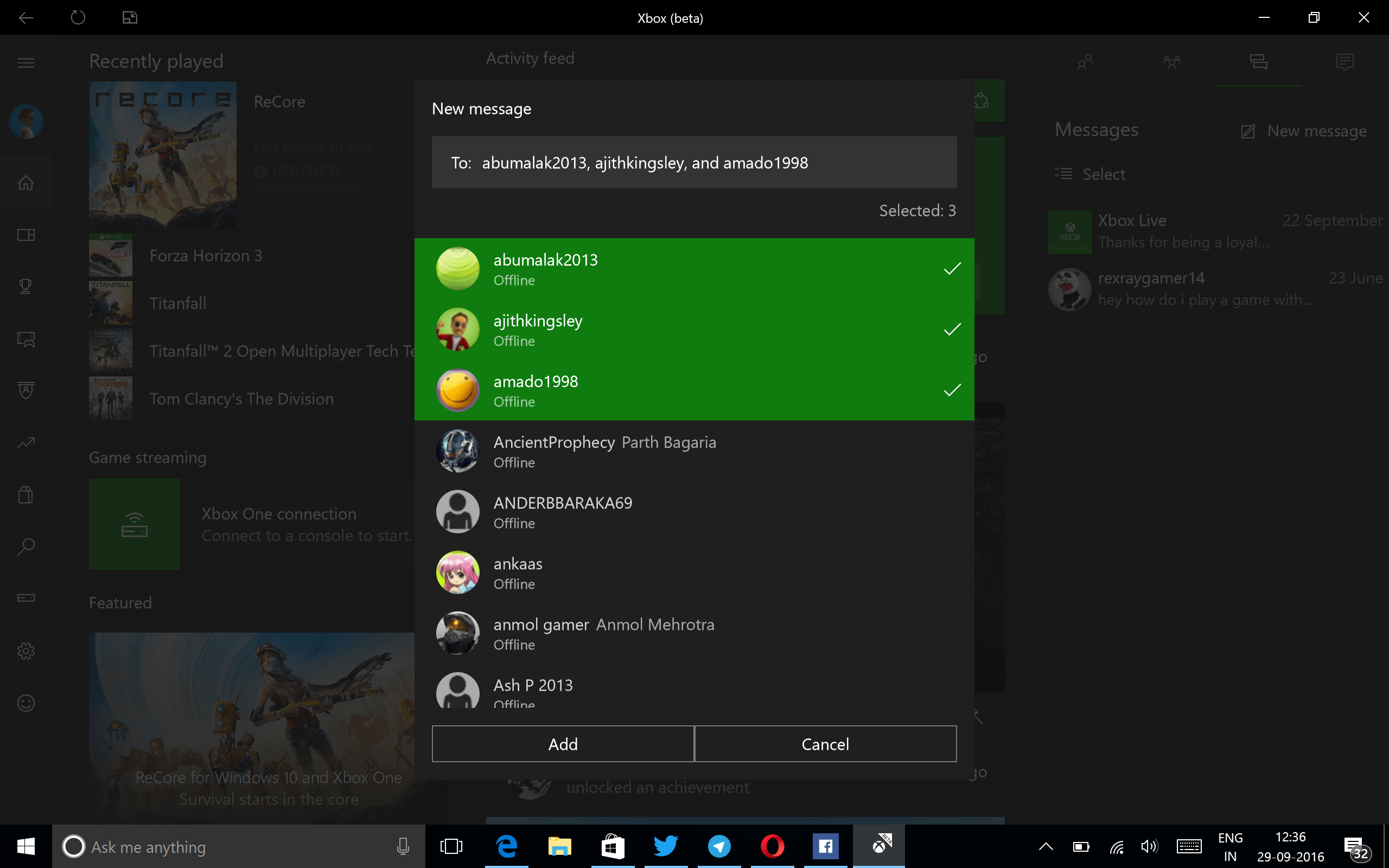Click the Add button
Image resolution: width=1389 pixels, height=868 pixels.
pyautogui.click(x=563, y=744)
